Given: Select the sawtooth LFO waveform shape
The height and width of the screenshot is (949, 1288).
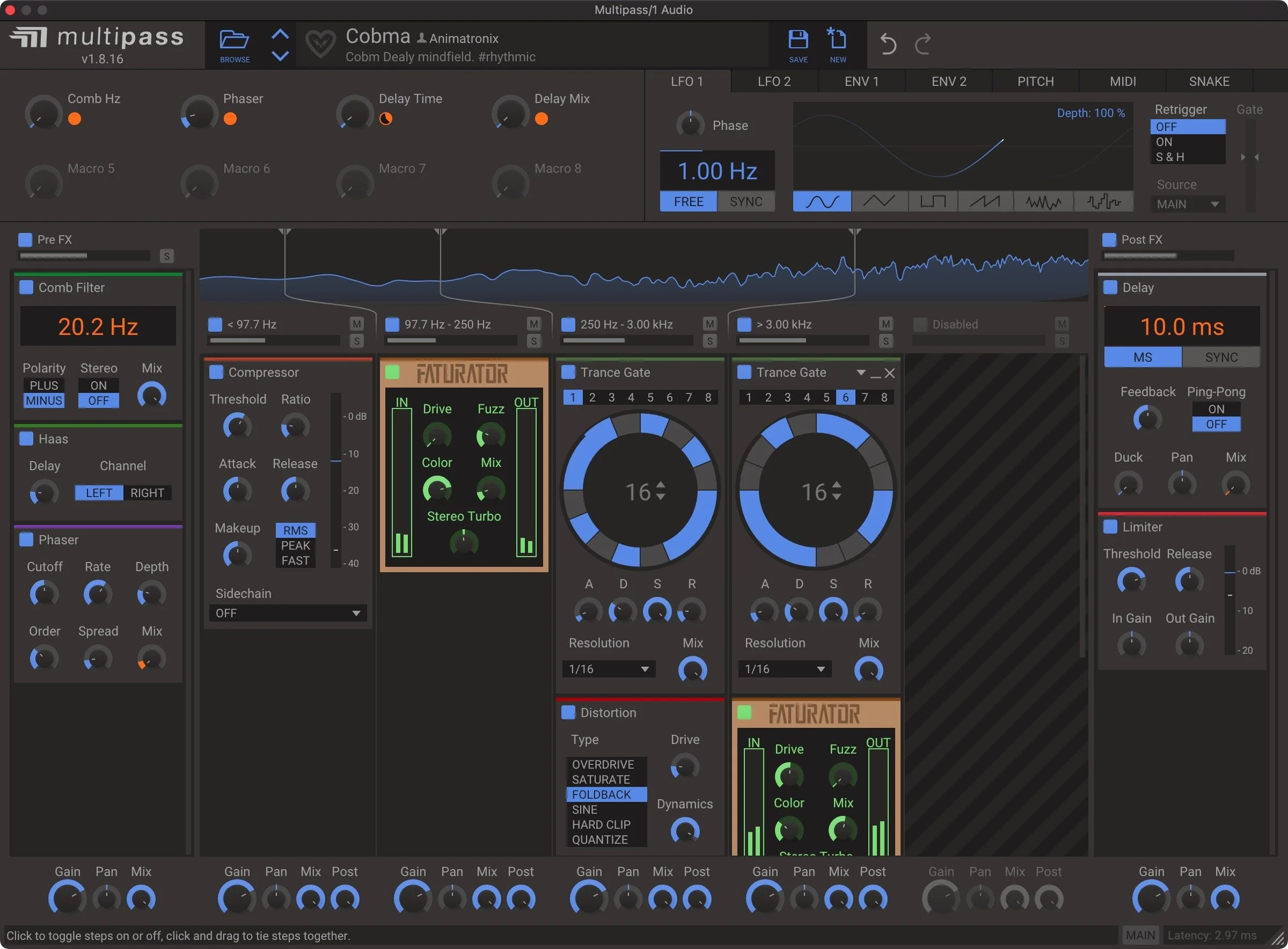Looking at the screenshot, I should click(985, 202).
